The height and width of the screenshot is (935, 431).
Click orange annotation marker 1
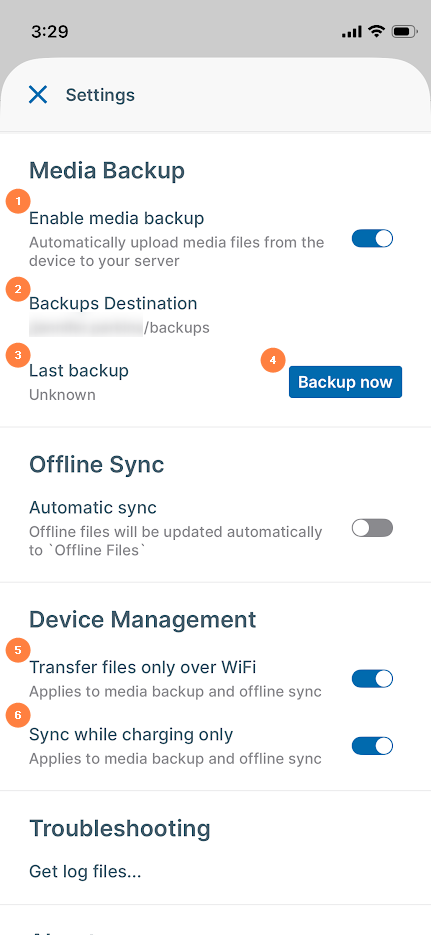[x=18, y=202]
